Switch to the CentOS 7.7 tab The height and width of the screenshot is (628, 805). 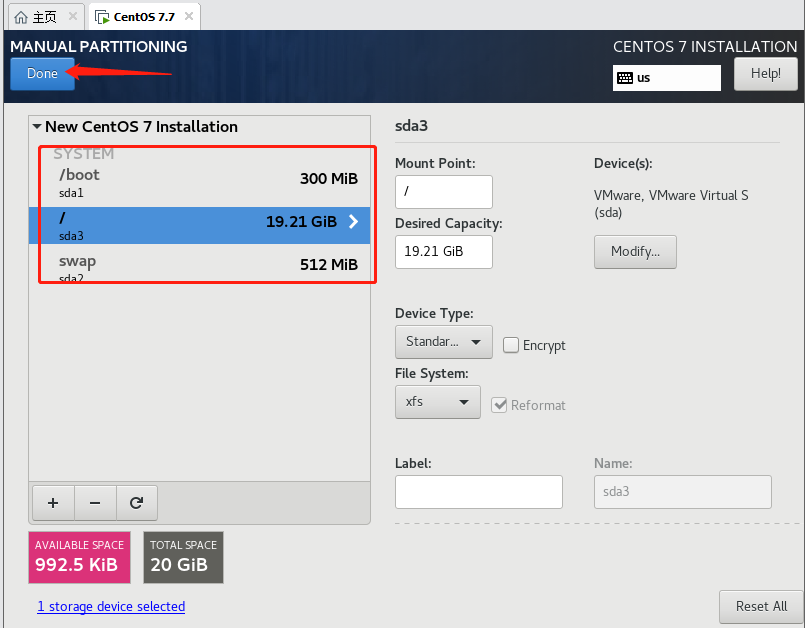point(144,17)
